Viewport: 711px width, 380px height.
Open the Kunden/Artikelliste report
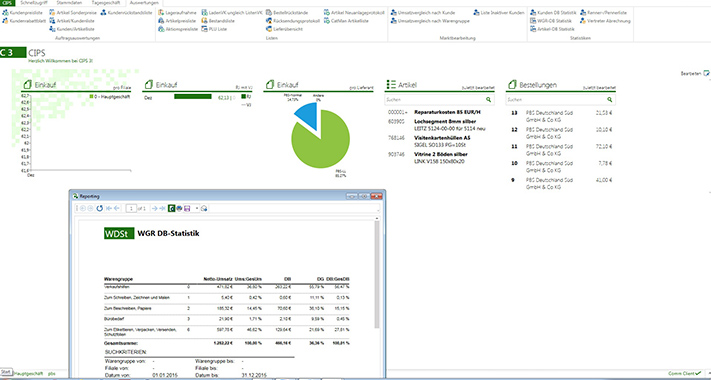(x=72, y=29)
